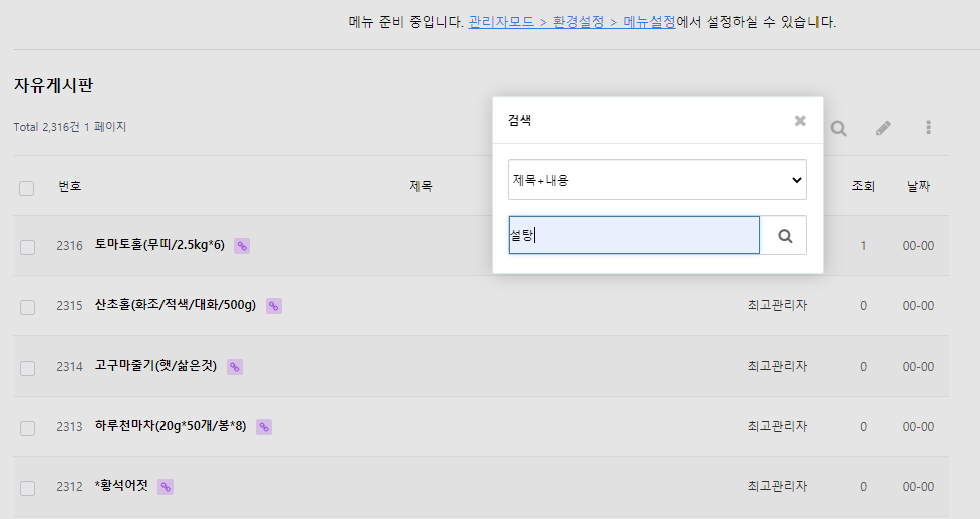Check the box for post 2316
The width and height of the screenshot is (980, 519).
[28, 247]
